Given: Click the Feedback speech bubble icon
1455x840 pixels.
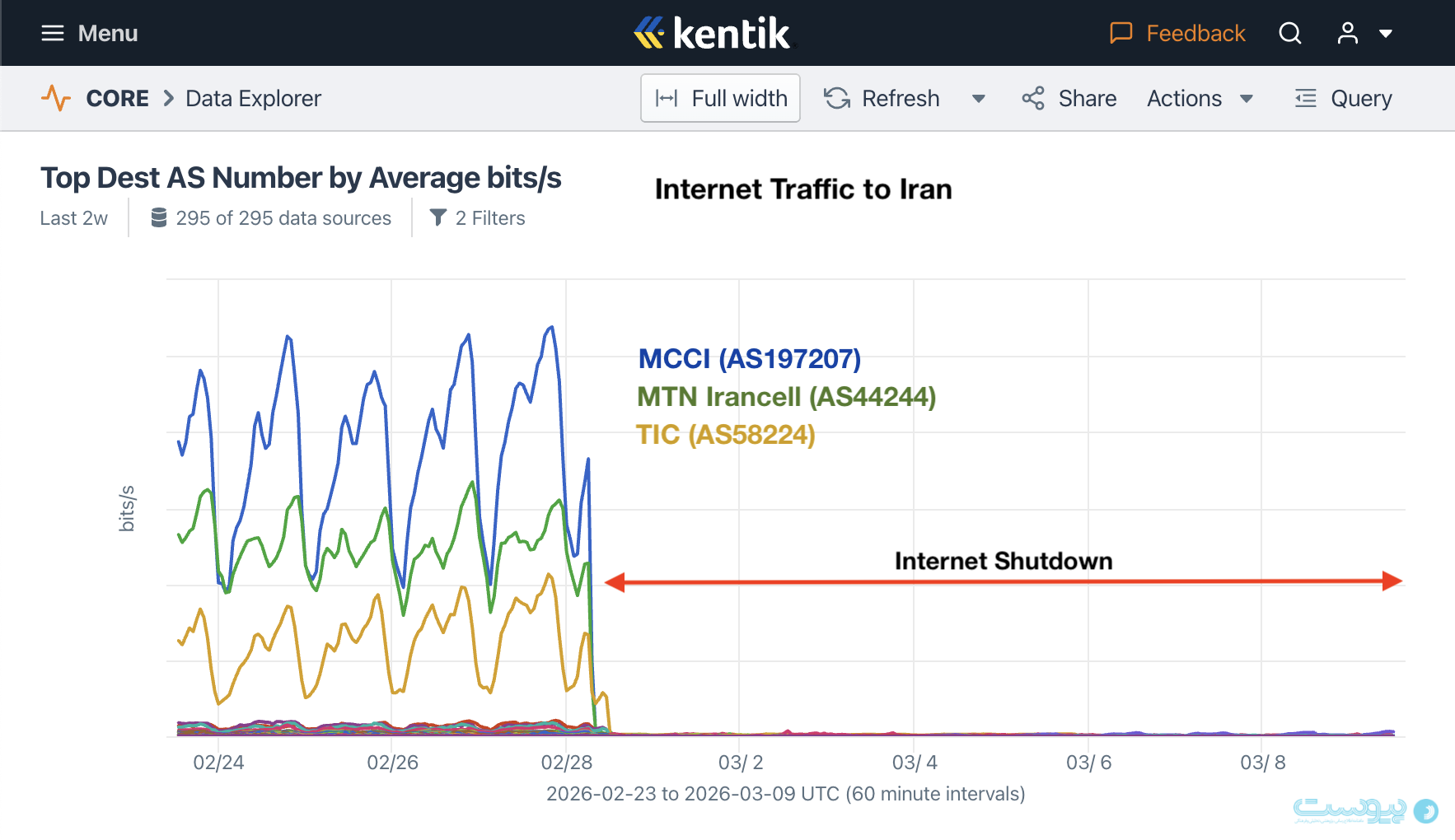Looking at the screenshot, I should click(1120, 33).
